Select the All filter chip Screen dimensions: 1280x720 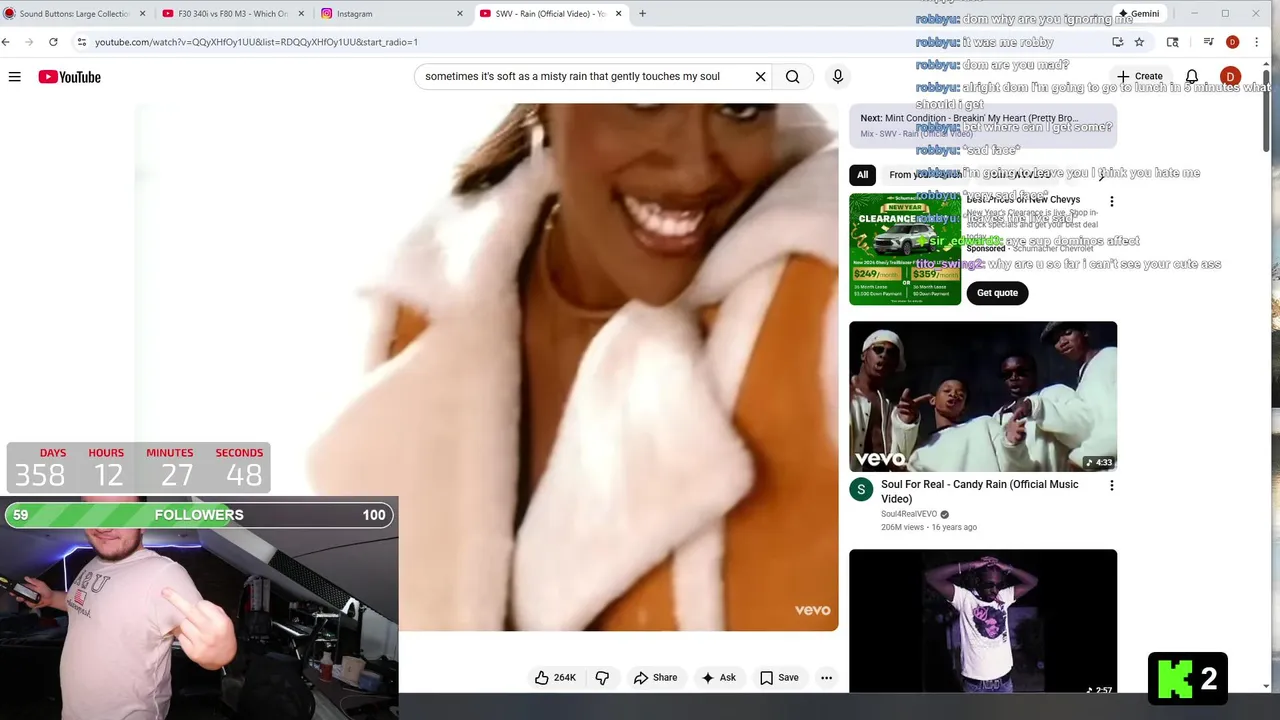point(862,174)
